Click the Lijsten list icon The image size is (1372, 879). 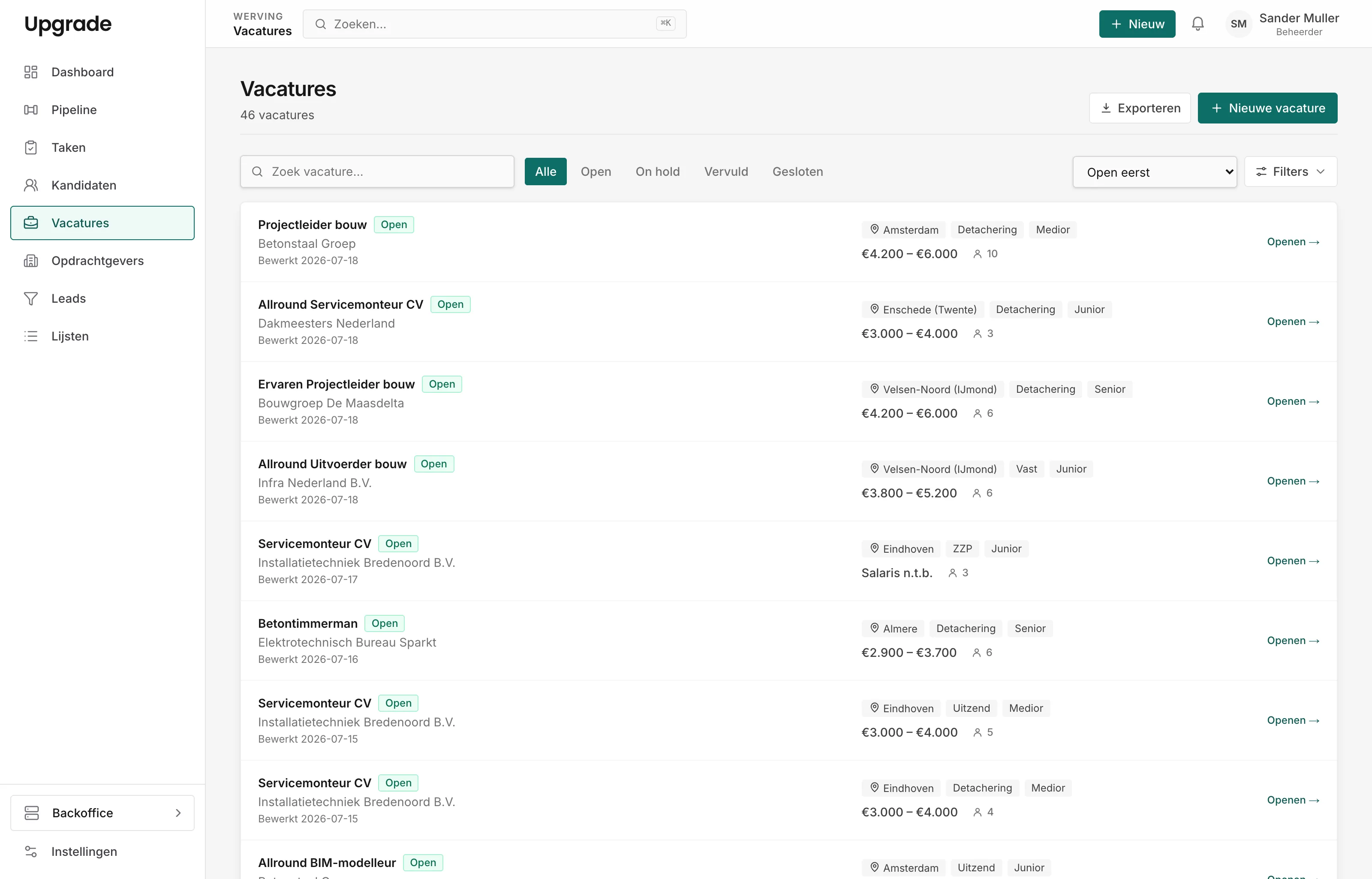tap(31, 336)
